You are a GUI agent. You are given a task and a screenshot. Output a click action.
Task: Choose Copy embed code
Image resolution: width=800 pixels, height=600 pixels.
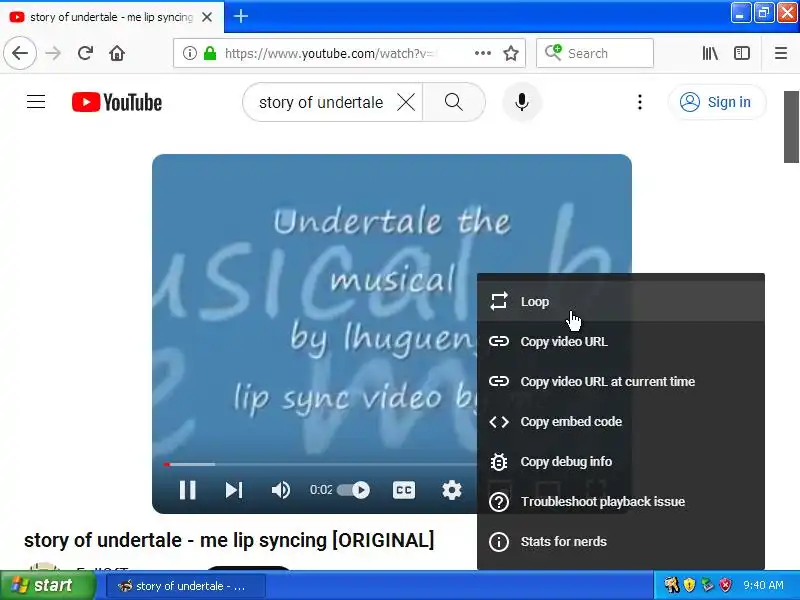621,421
